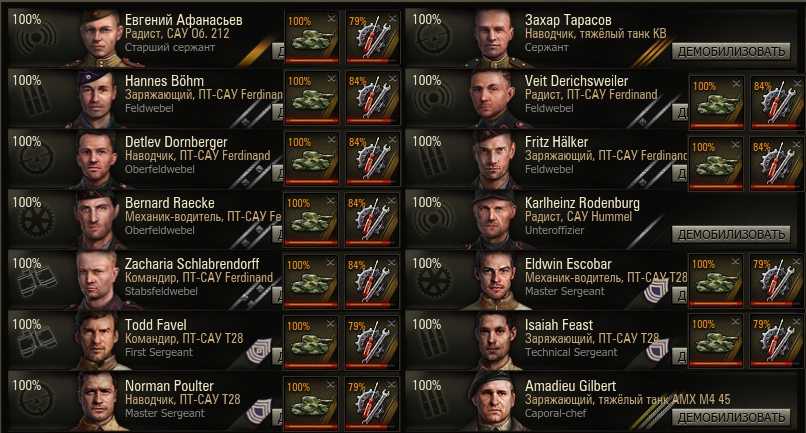Screen dimensions: 806x433
Task: Open Hannes Böhm's repair skill icon
Action: tap(372, 99)
